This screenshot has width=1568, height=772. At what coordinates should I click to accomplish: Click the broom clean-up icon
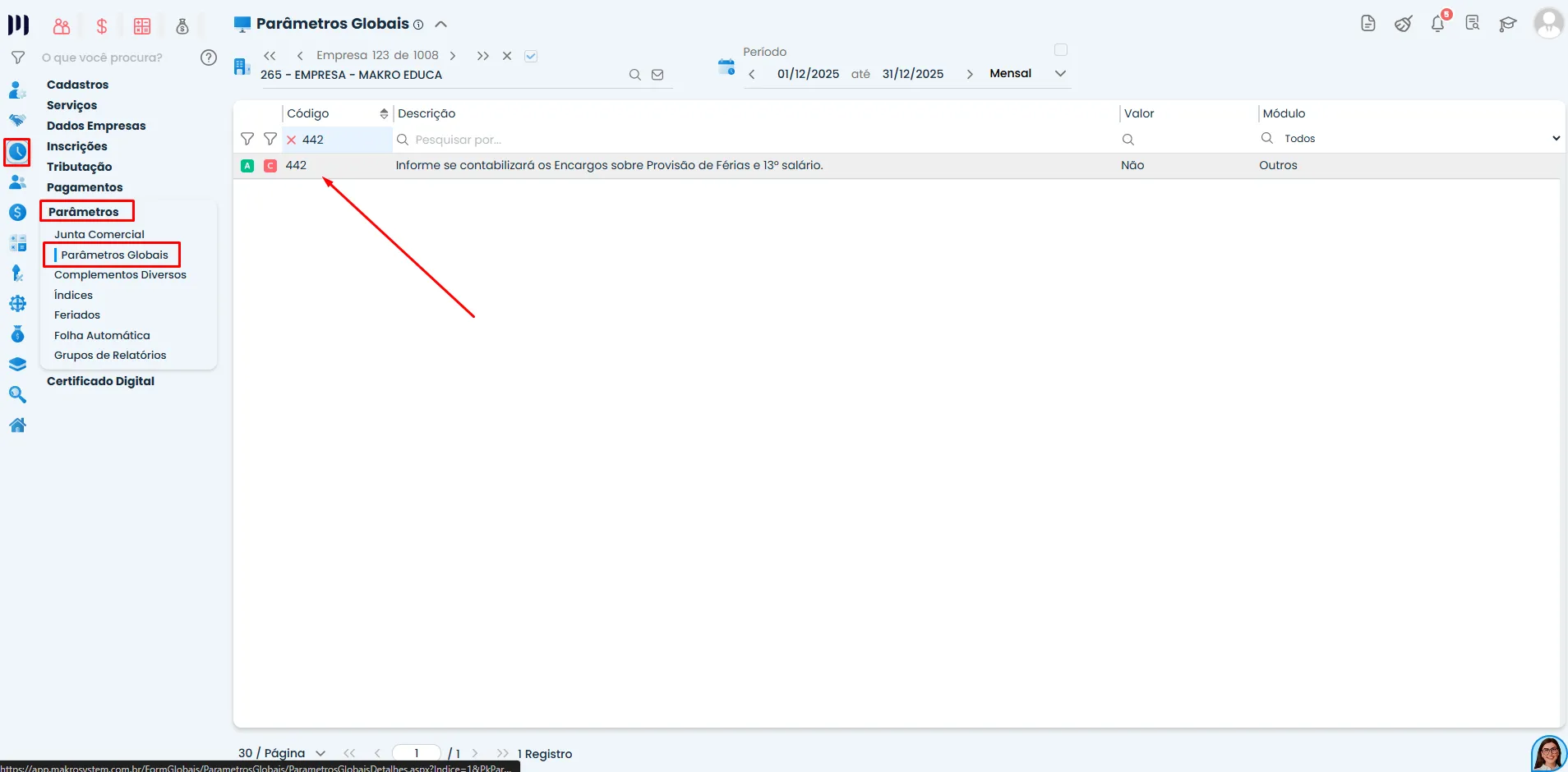(1403, 24)
